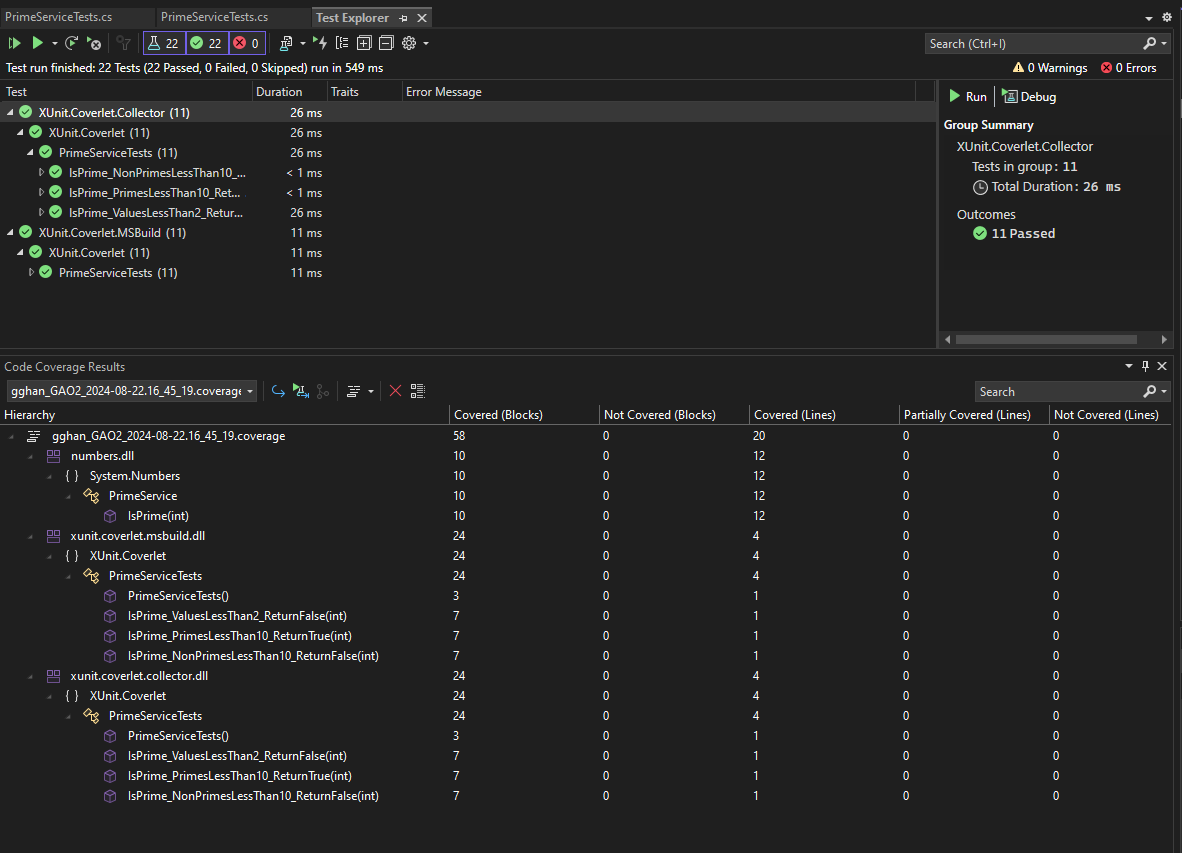Click Group By hierarchy icon in Test Explorer
Viewport: 1182px width, 853px height.
[x=342, y=43]
